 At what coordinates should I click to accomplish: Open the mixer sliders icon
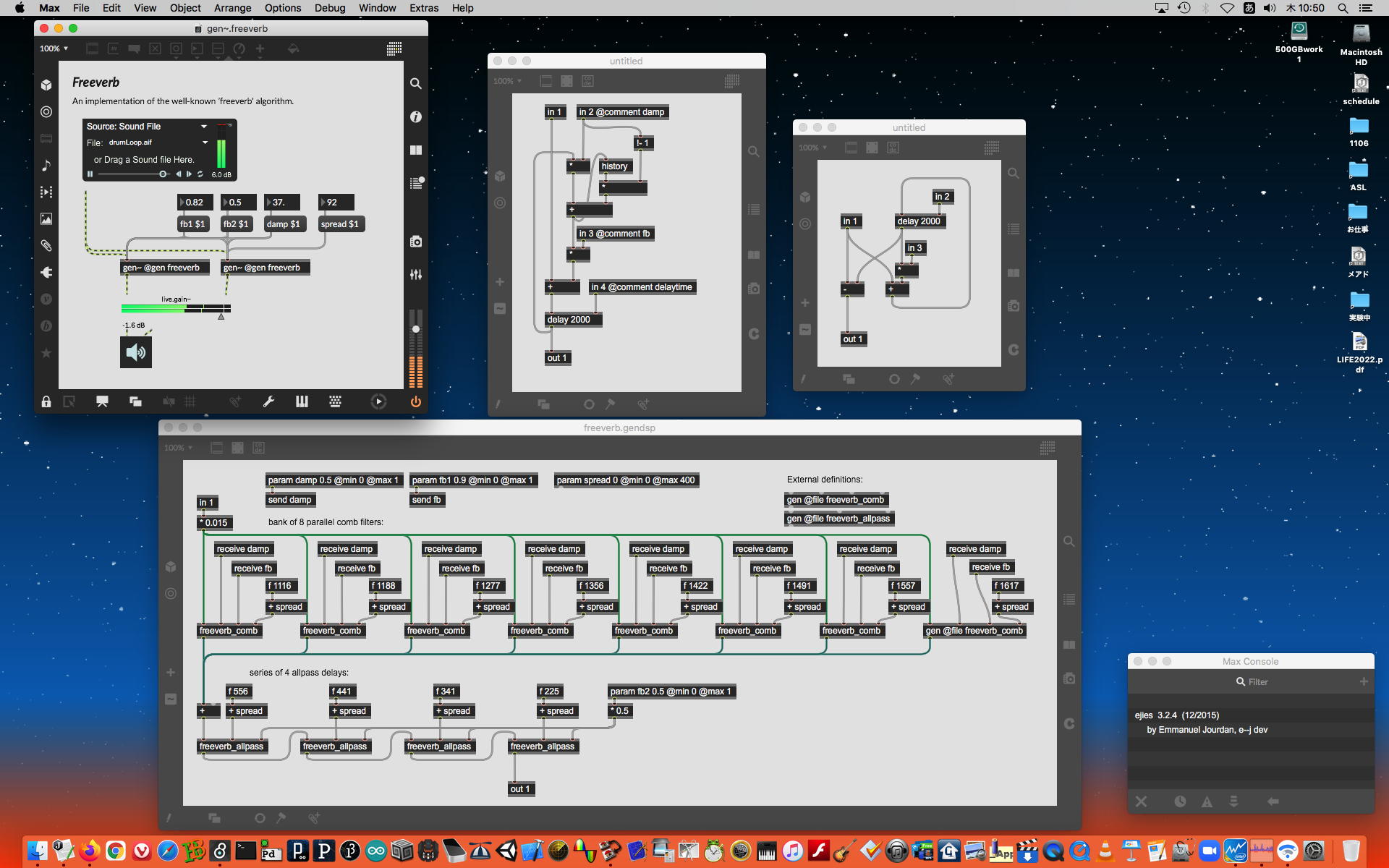416,275
